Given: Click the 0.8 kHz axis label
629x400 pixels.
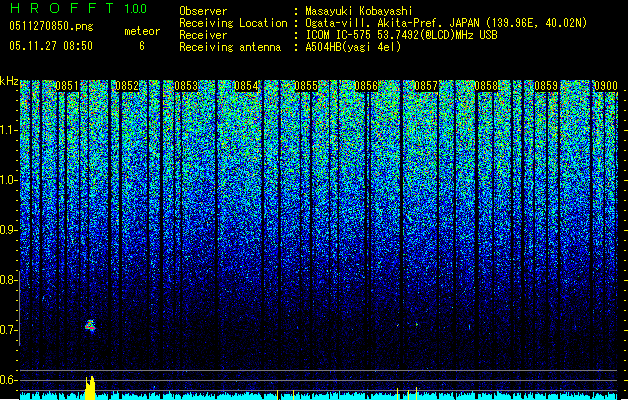Looking at the screenshot, I should coord(9,280).
